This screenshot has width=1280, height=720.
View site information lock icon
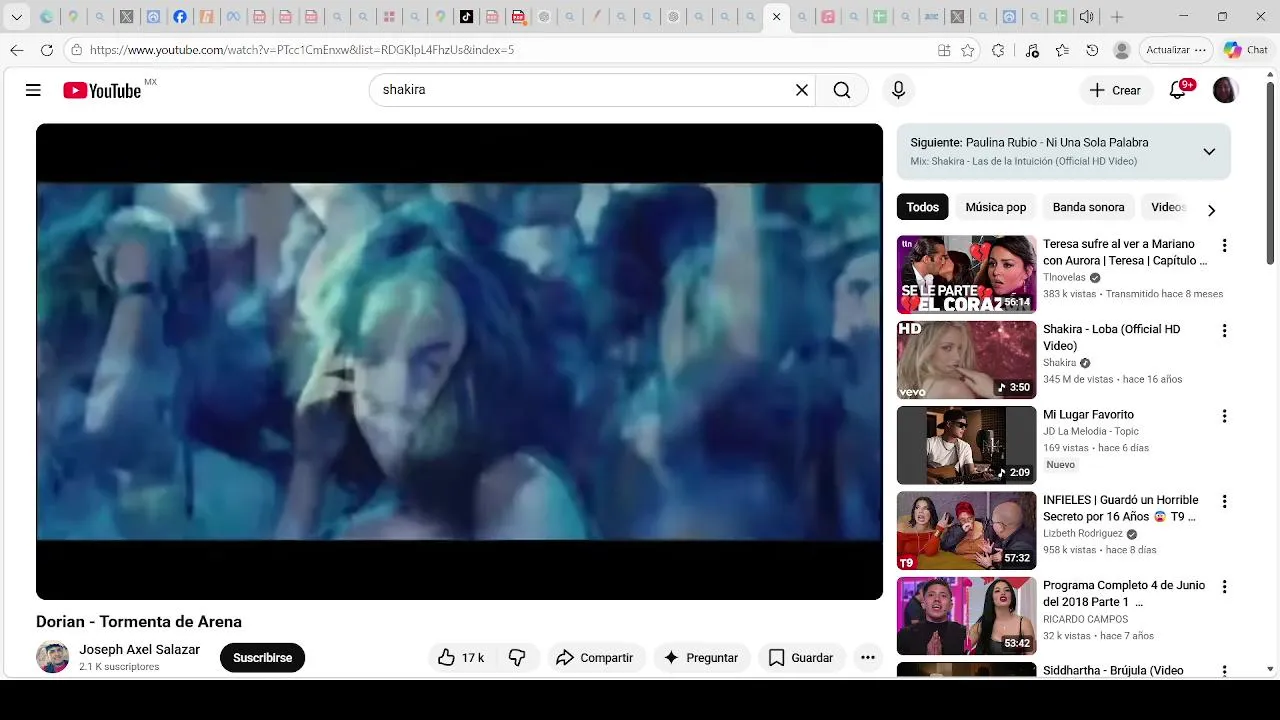tap(77, 50)
